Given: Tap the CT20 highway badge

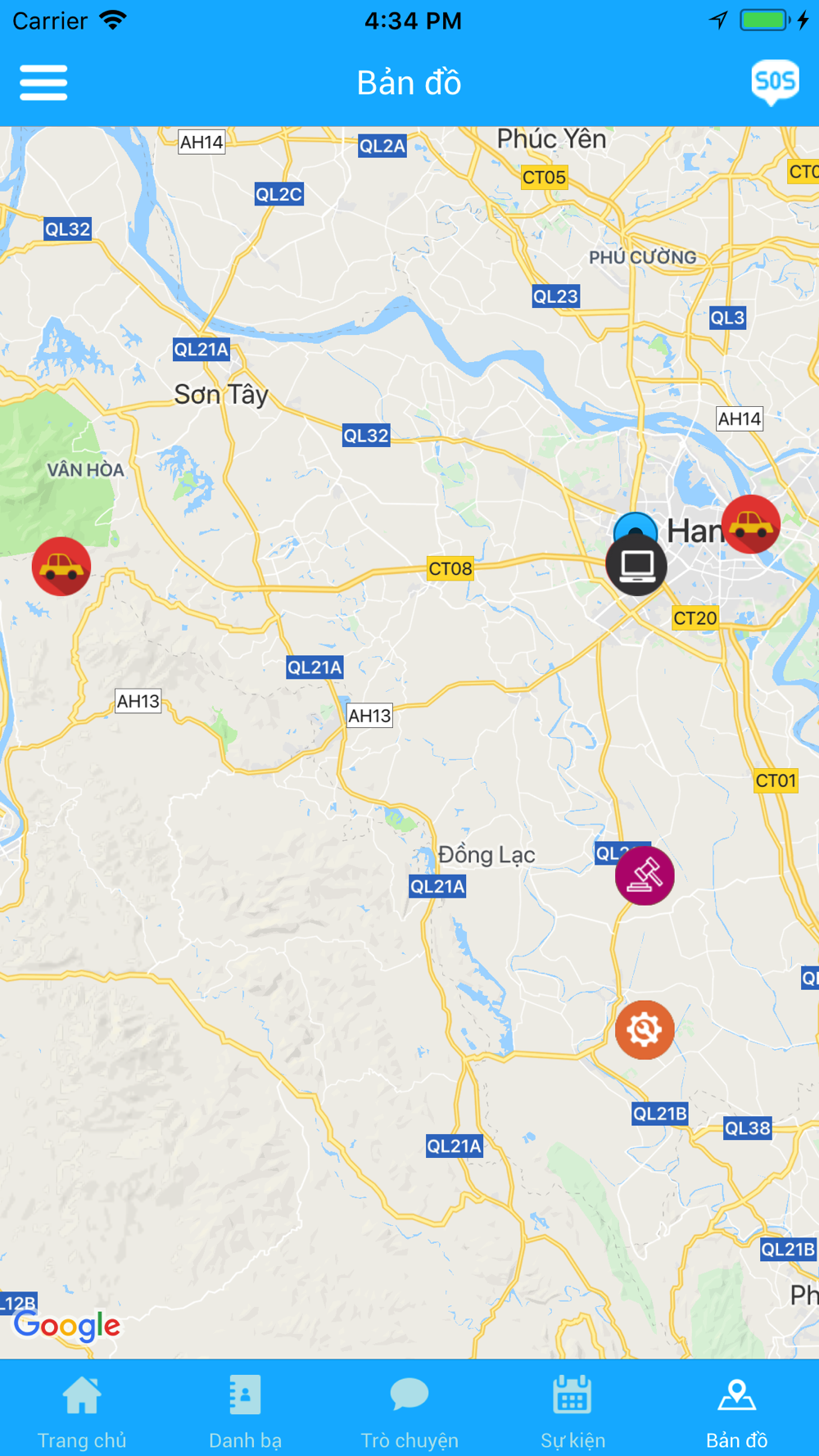Looking at the screenshot, I should pos(695,617).
